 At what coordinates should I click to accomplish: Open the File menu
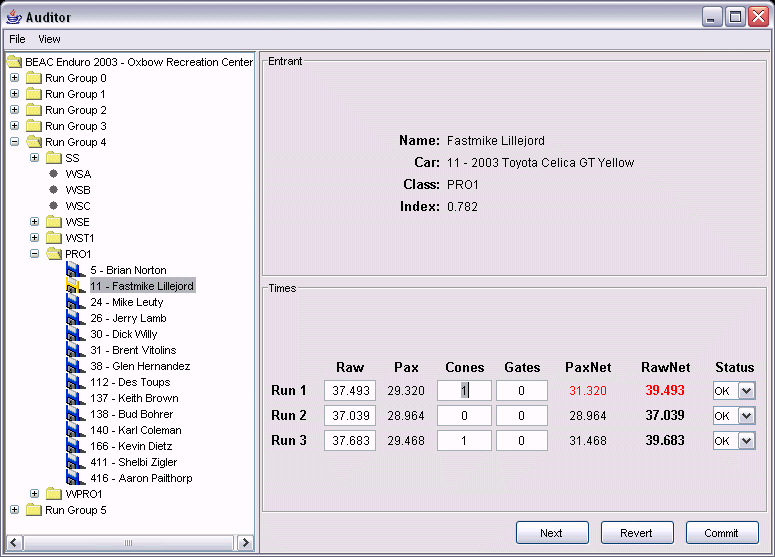click(x=17, y=39)
